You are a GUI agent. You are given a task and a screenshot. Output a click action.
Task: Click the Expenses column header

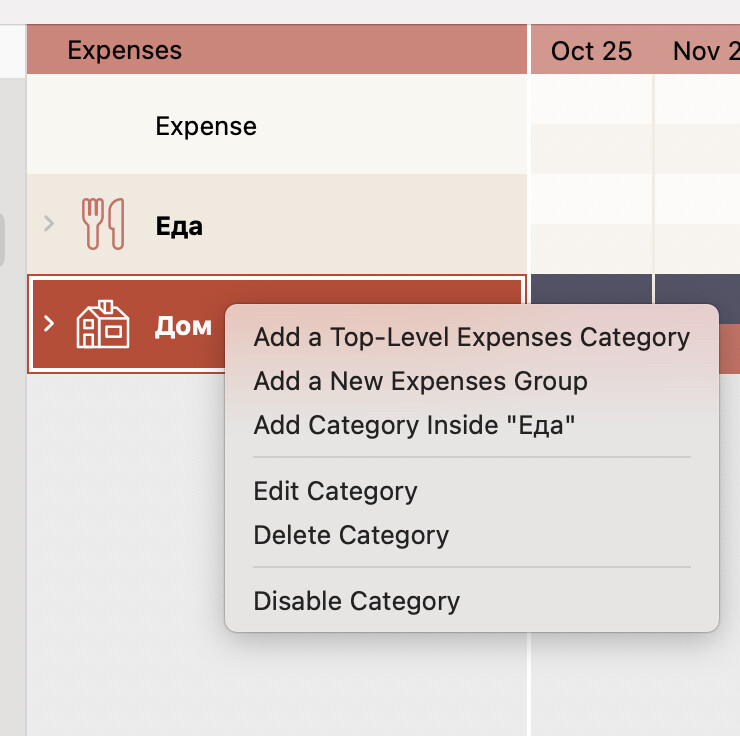pyautogui.click(x=125, y=50)
